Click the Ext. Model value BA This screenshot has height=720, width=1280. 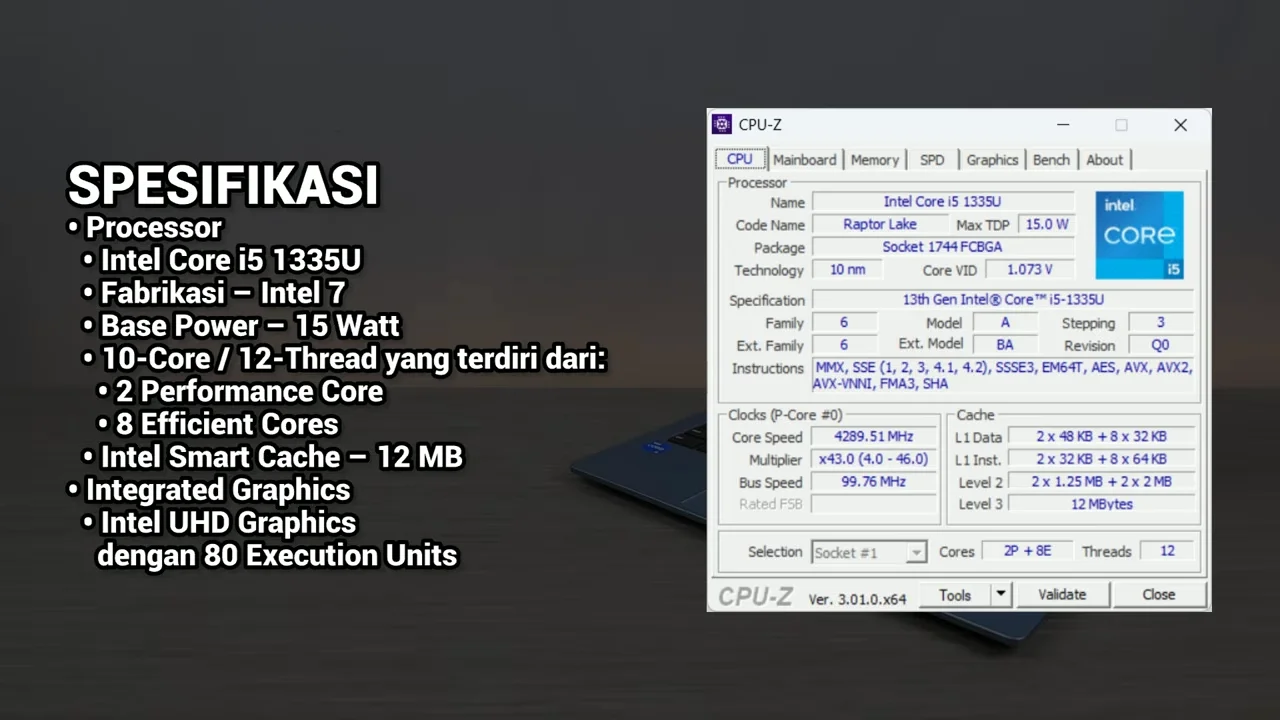click(x=1004, y=345)
